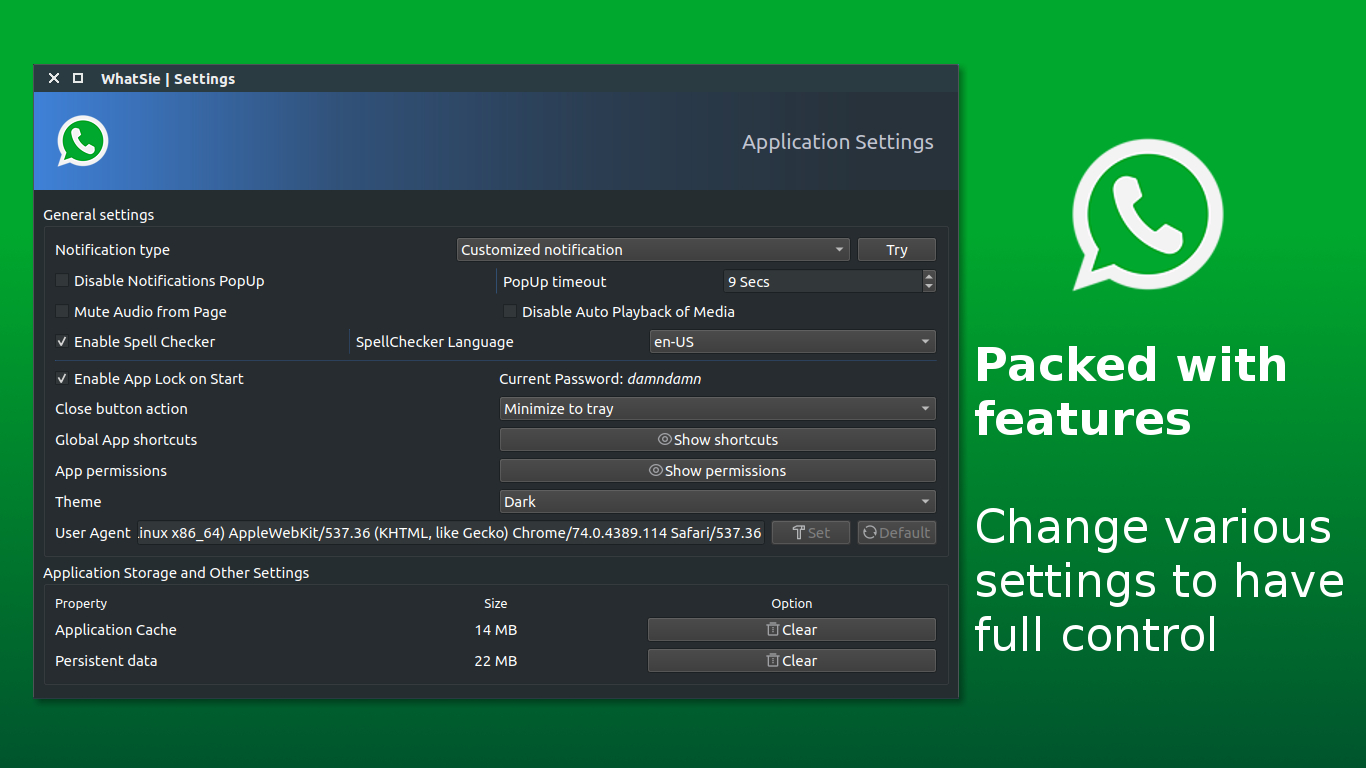This screenshot has height=768, width=1366.
Task: Close the WhatSie Settings window
Action: [54, 78]
